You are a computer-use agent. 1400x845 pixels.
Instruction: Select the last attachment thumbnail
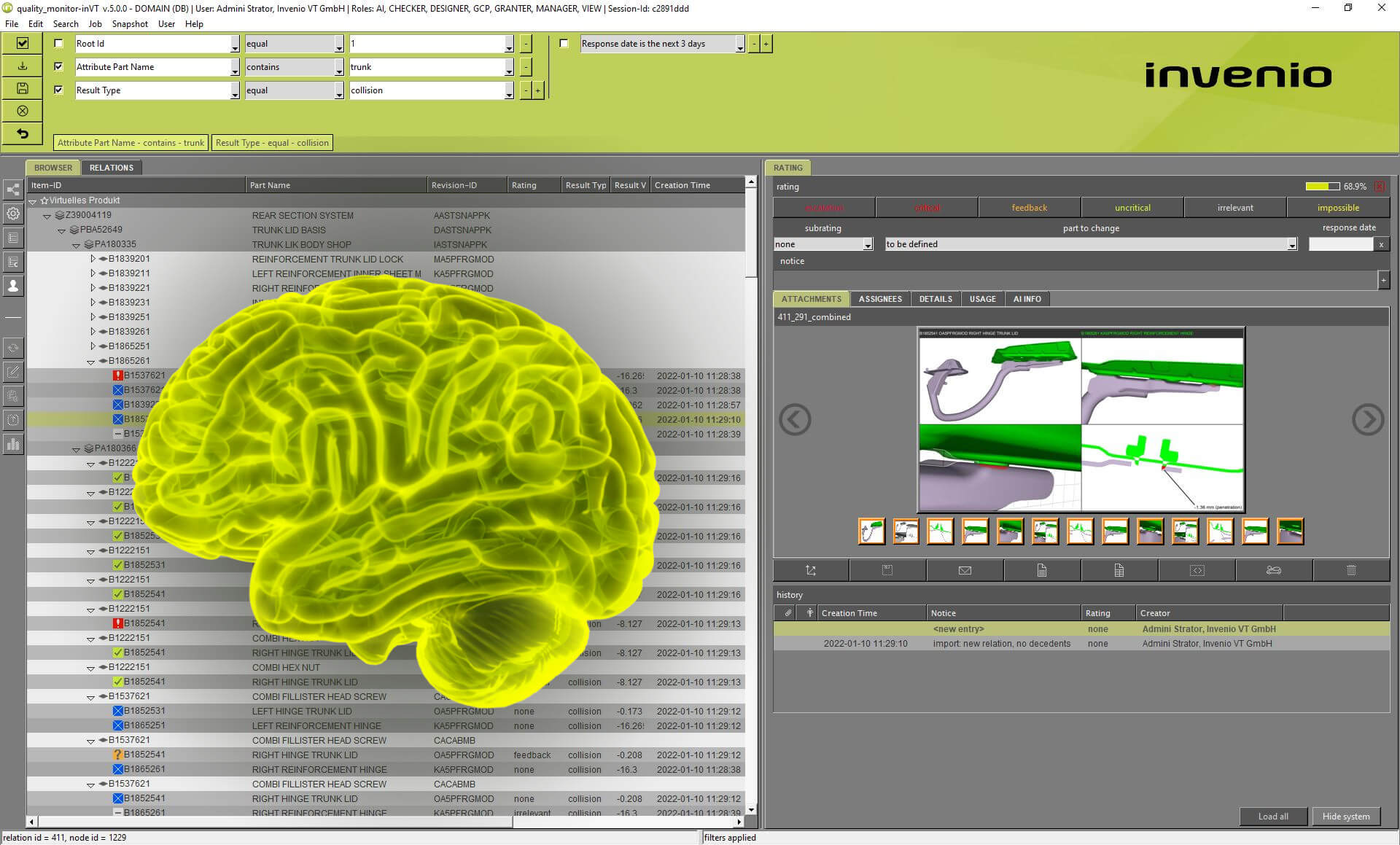1290,531
